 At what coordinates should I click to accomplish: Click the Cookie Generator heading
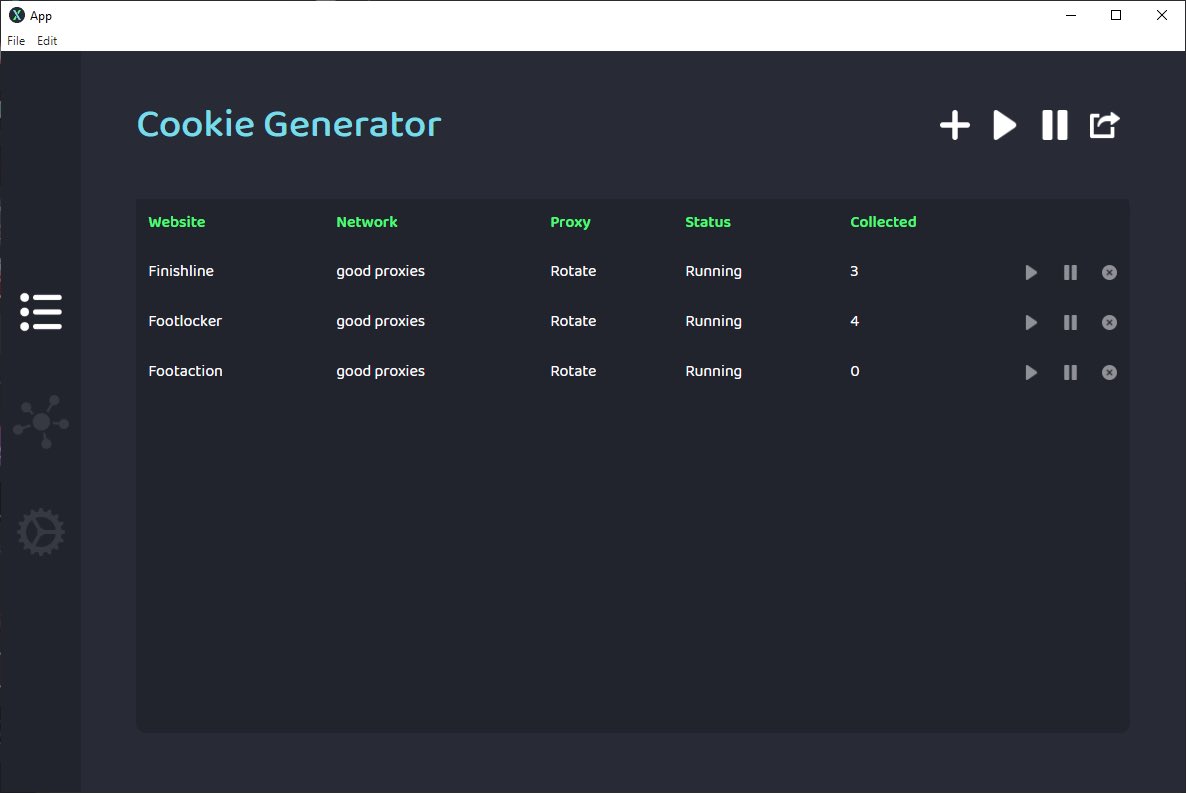tap(289, 124)
